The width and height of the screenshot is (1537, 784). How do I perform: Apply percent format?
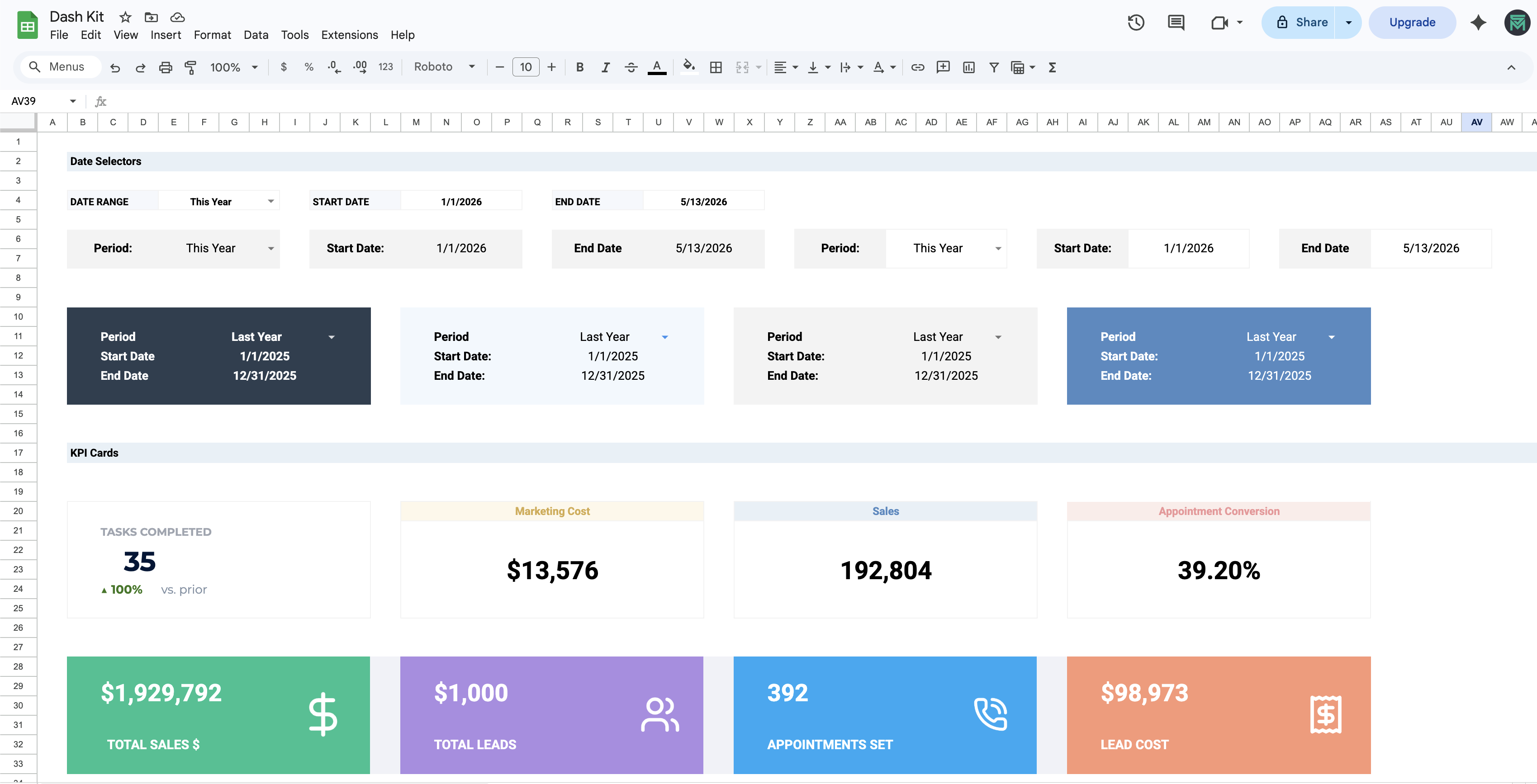pos(308,67)
